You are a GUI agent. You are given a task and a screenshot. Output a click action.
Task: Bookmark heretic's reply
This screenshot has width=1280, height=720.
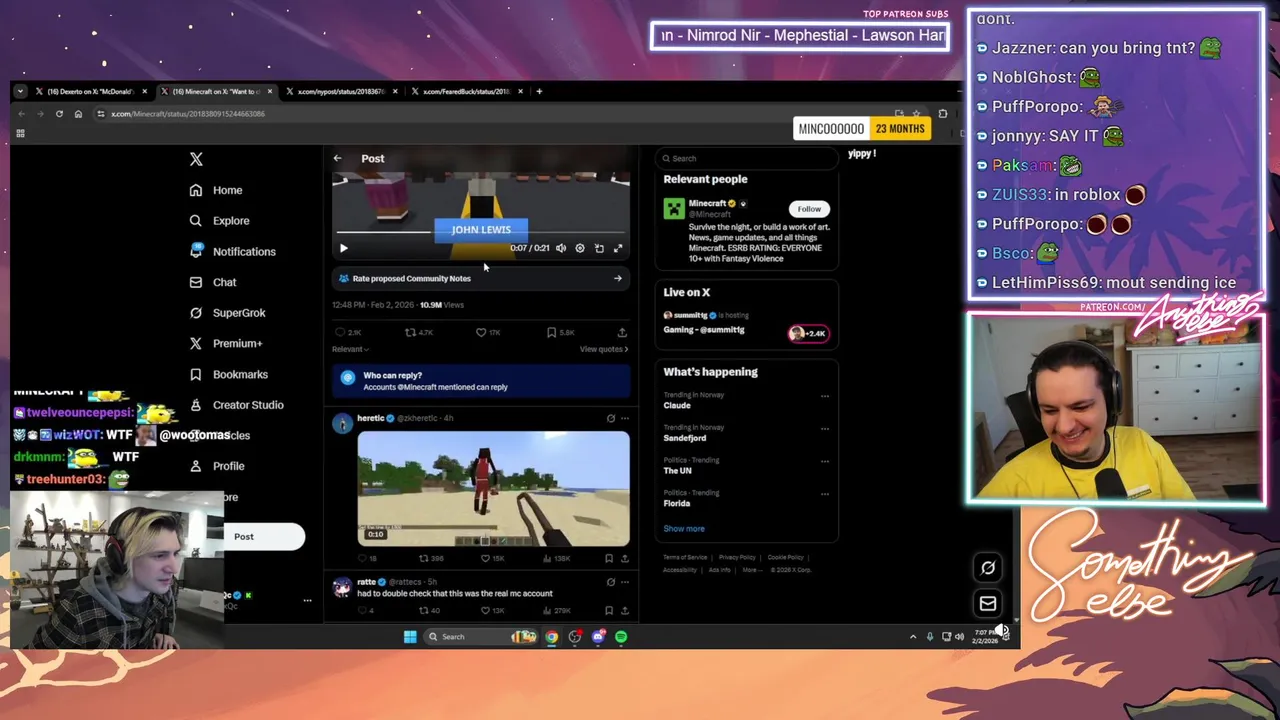tap(609, 558)
